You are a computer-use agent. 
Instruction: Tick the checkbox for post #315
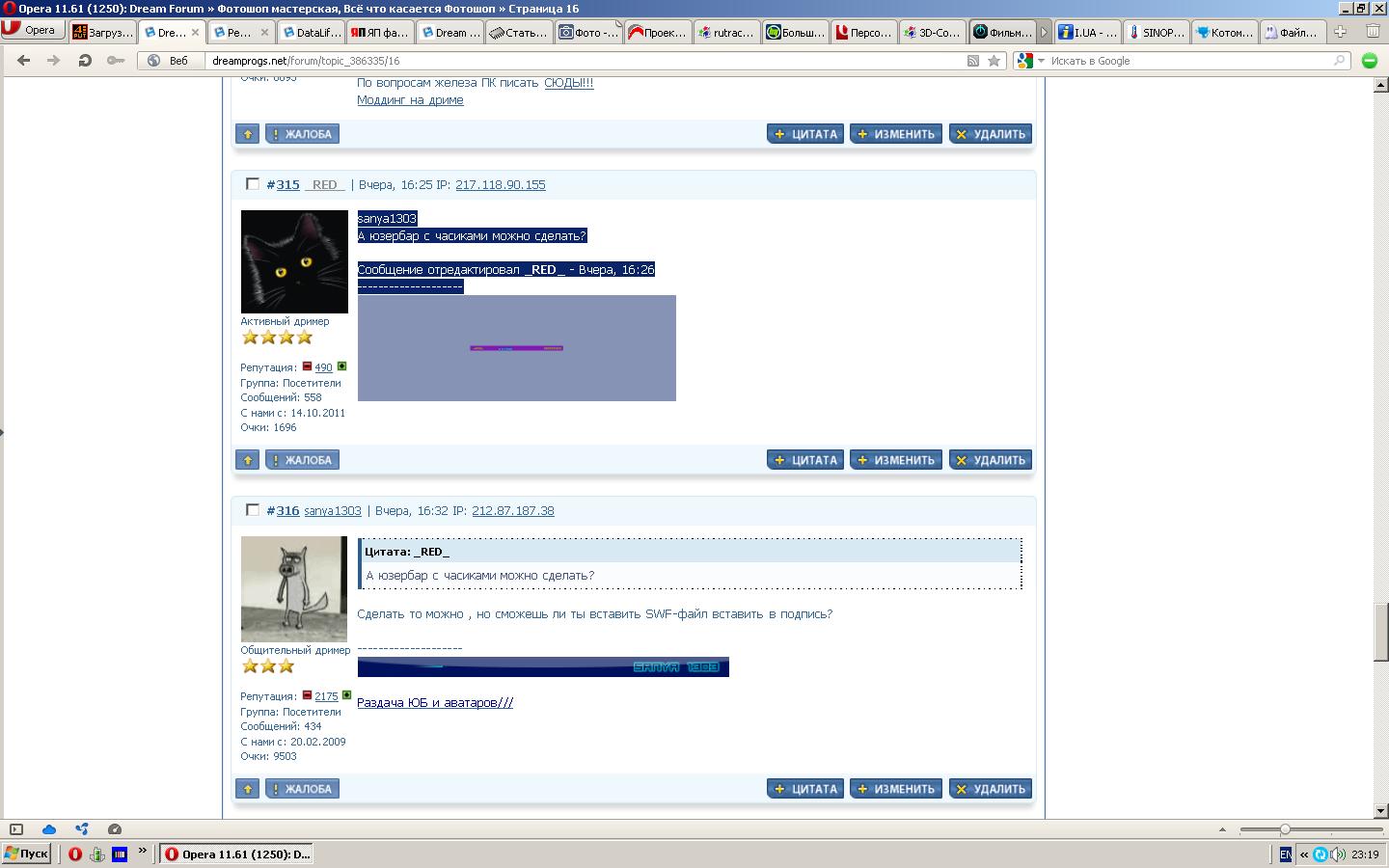click(253, 184)
